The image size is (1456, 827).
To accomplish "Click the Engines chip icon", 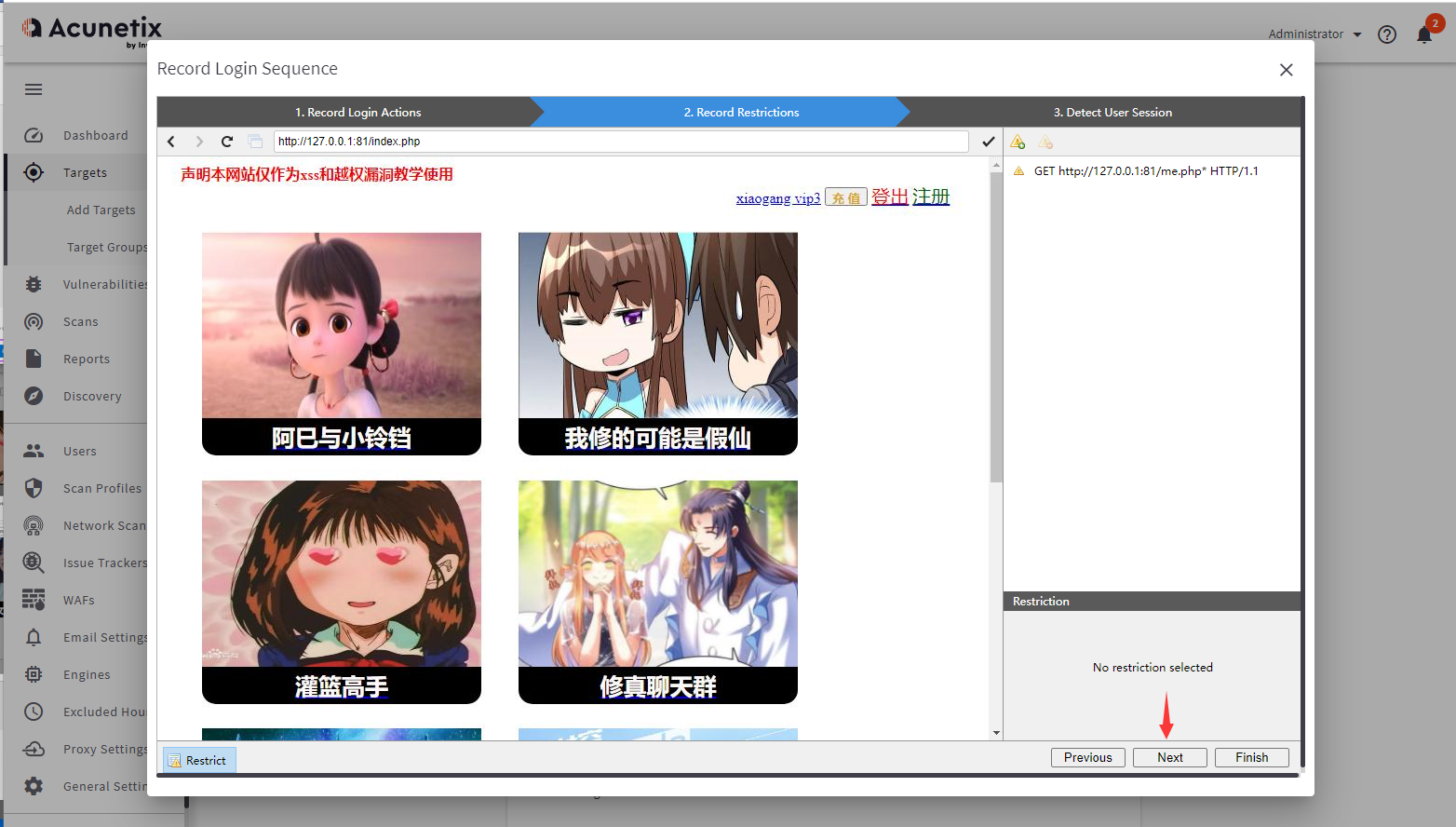I will coord(34,674).
